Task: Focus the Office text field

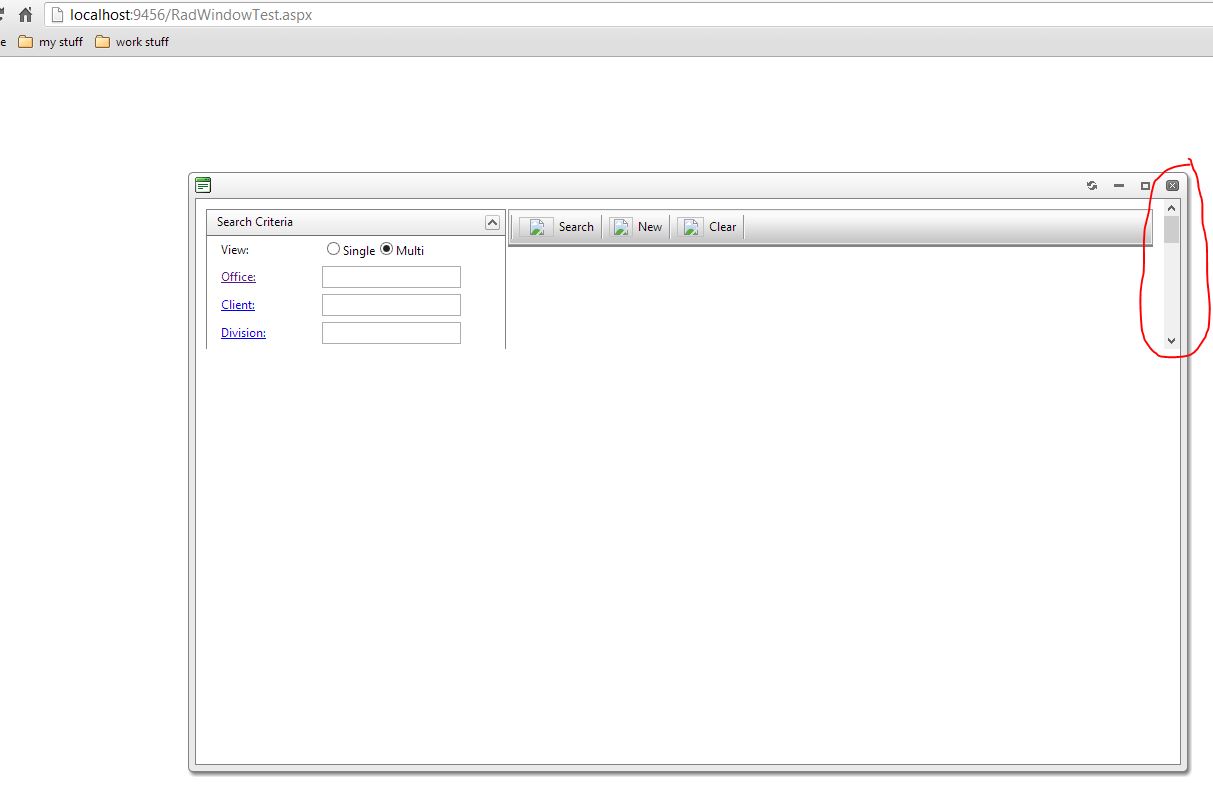Action: click(x=391, y=277)
